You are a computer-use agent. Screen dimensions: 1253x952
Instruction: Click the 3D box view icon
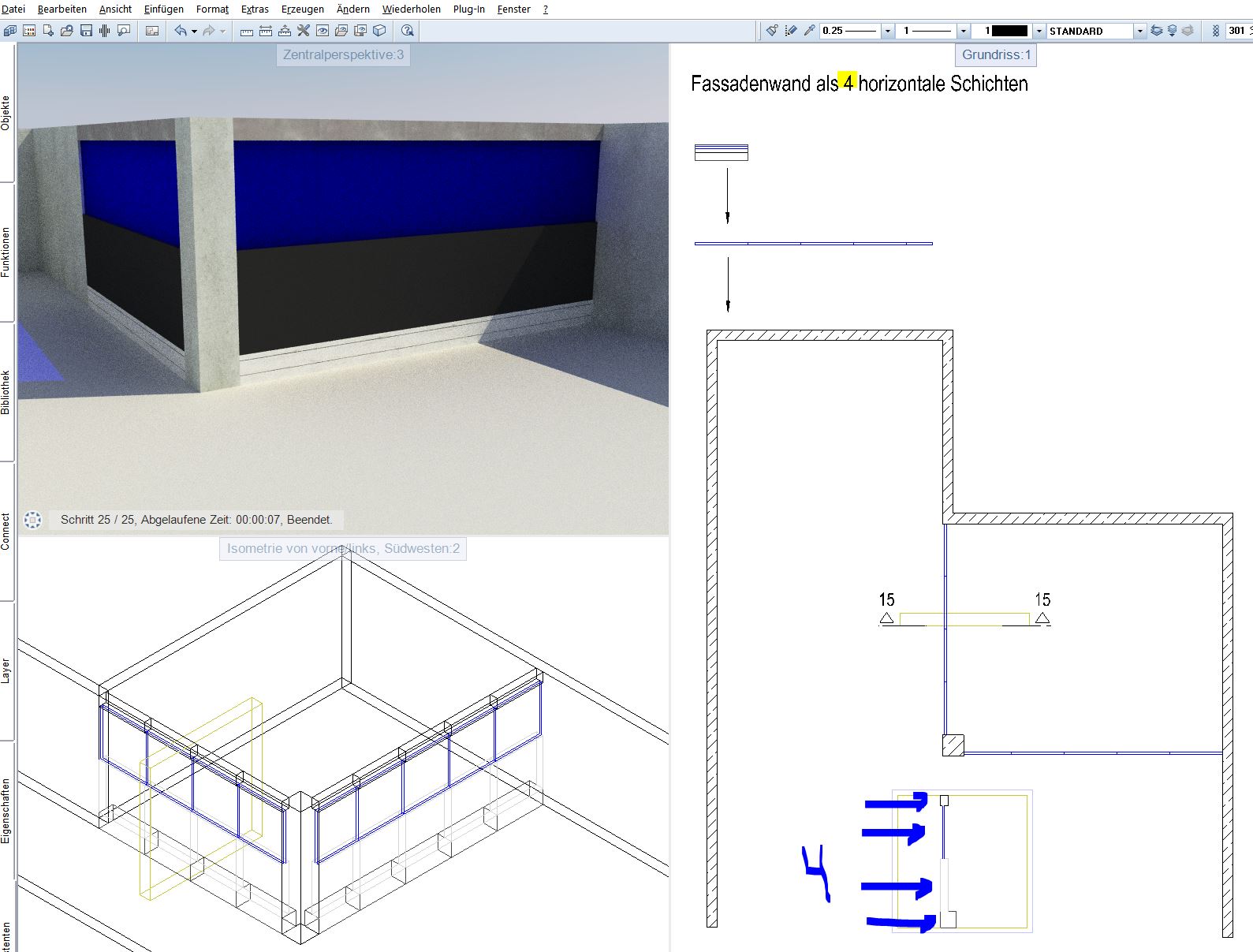pos(379,31)
